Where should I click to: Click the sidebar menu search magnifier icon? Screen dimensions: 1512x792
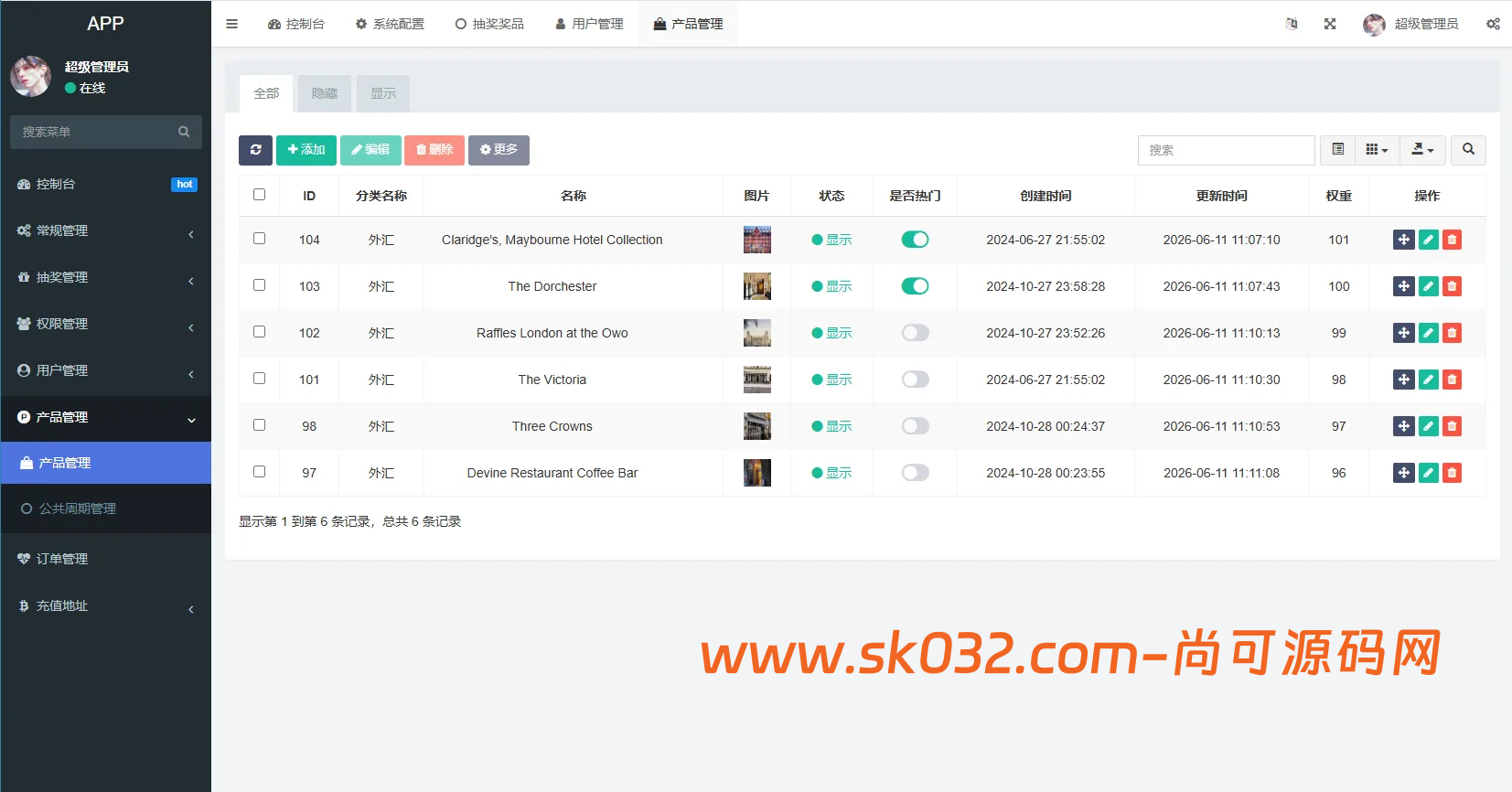184,132
